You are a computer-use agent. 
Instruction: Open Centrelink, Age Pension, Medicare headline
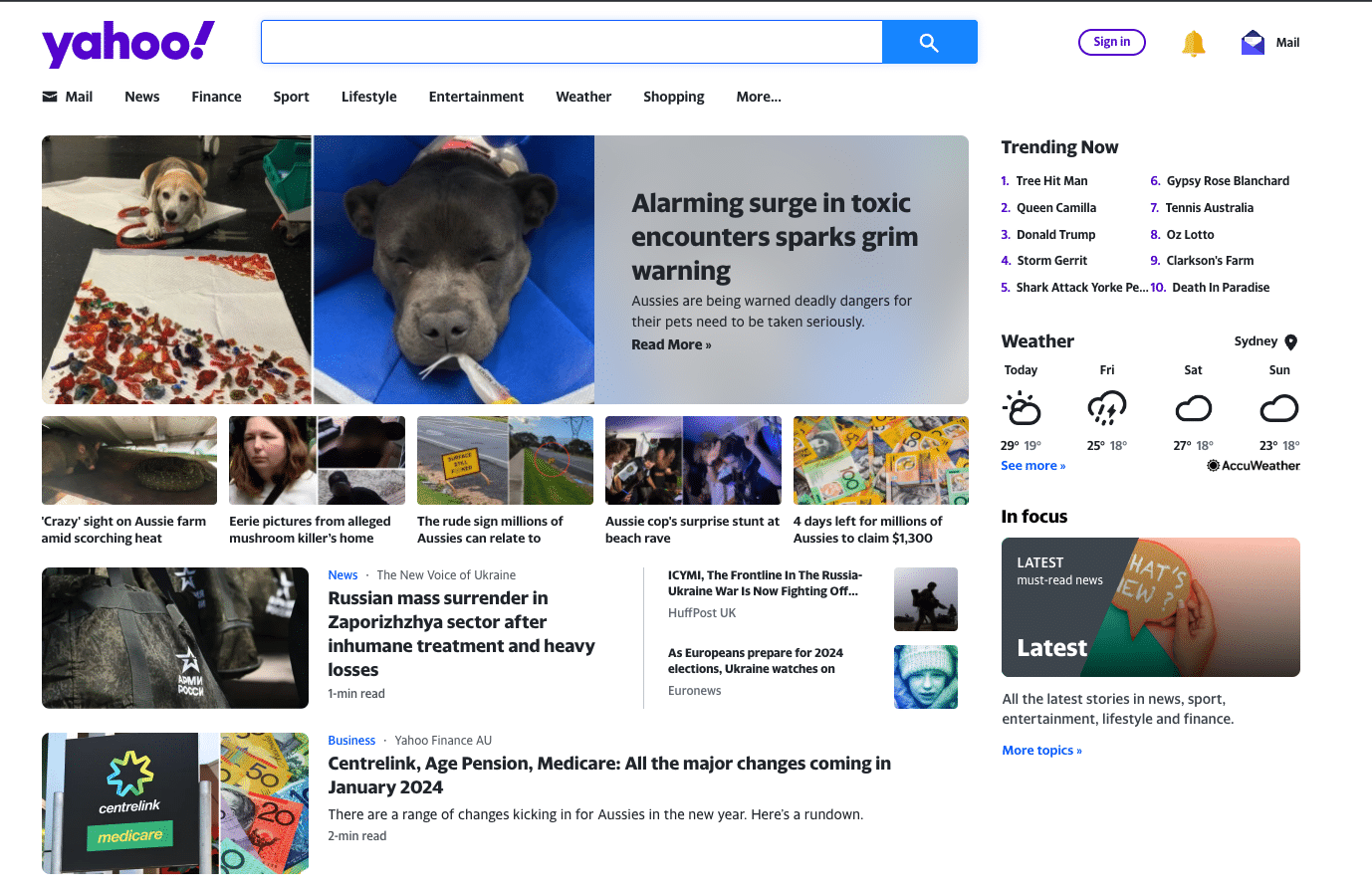click(x=609, y=776)
